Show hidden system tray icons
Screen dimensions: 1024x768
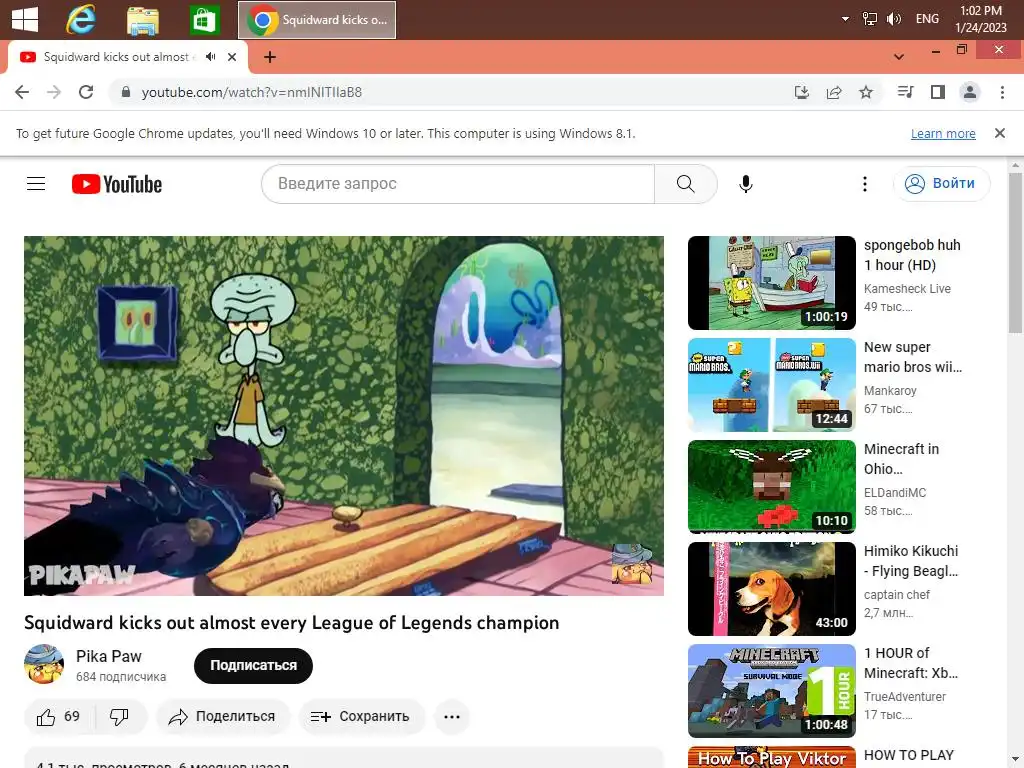tap(845, 19)
